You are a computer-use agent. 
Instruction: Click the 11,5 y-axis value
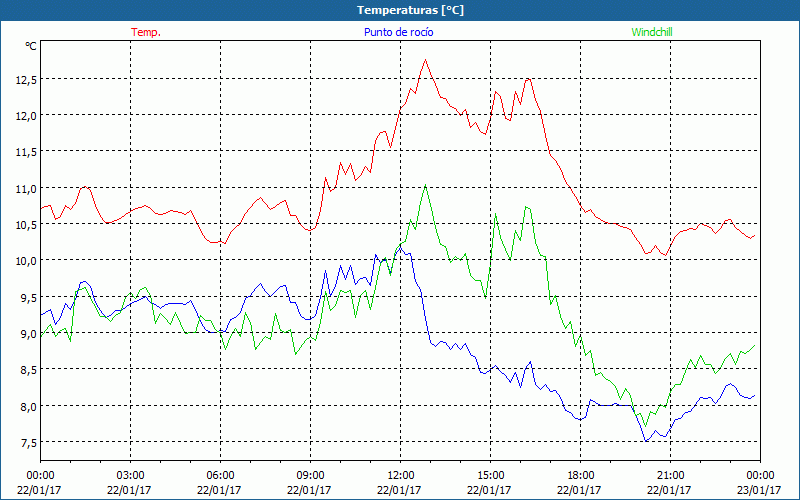26,152
